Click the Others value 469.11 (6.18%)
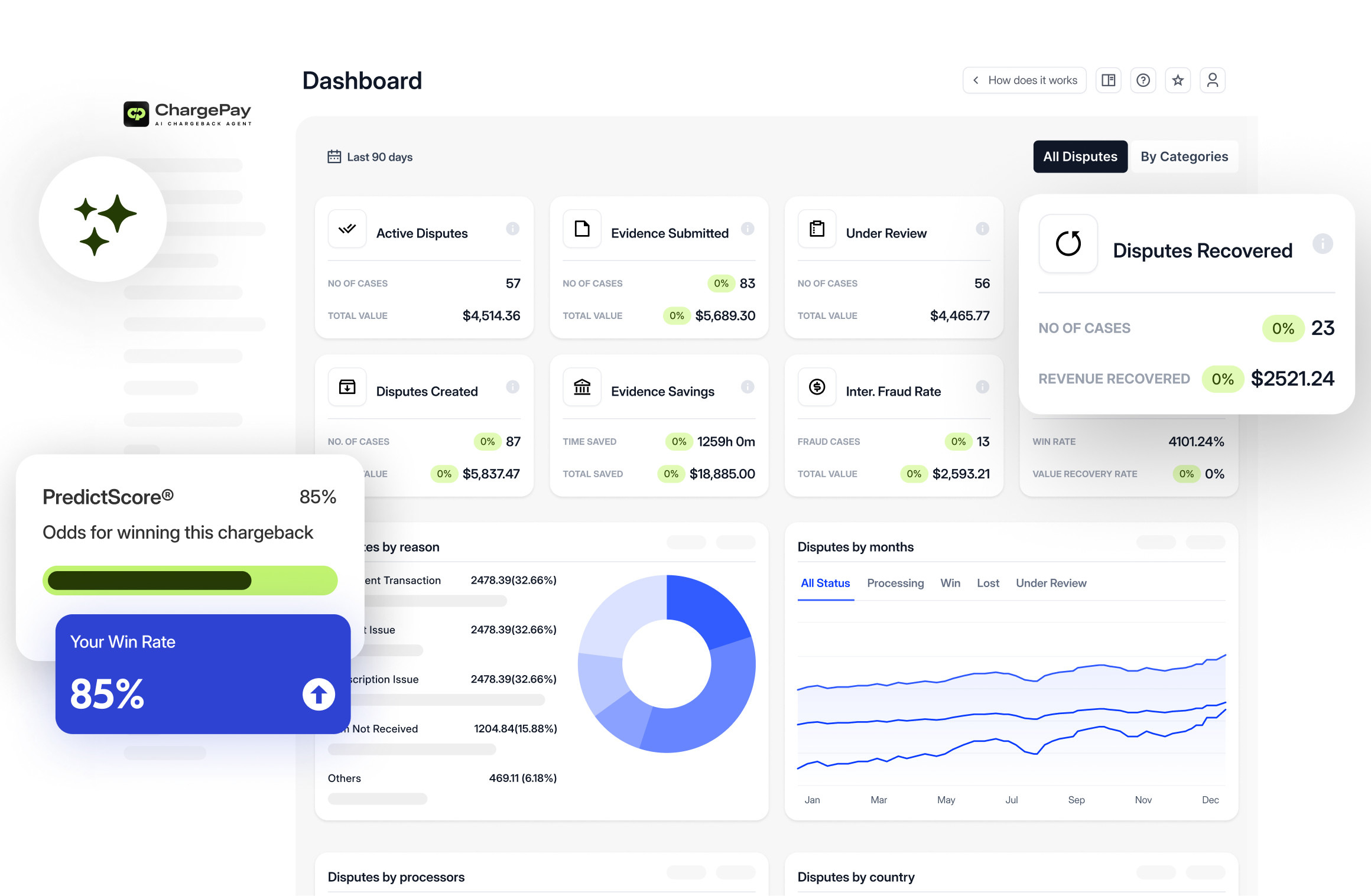The image size is (1371, 896). (x=523, y=778)
